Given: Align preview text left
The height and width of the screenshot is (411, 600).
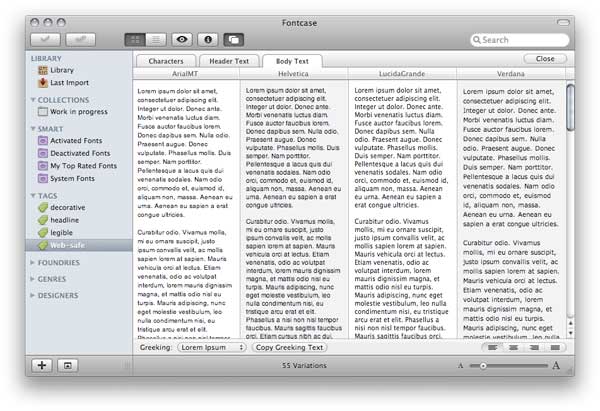Looking at the screenshot, I should coord(492,347).
